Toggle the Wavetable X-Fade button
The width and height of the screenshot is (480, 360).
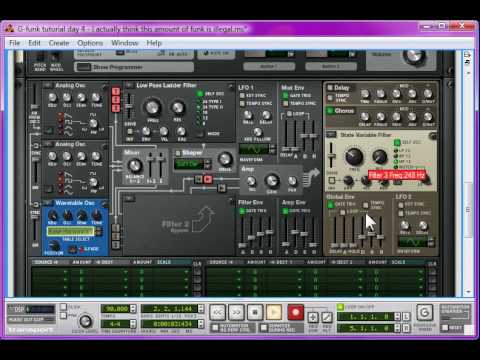pos(72,249)
